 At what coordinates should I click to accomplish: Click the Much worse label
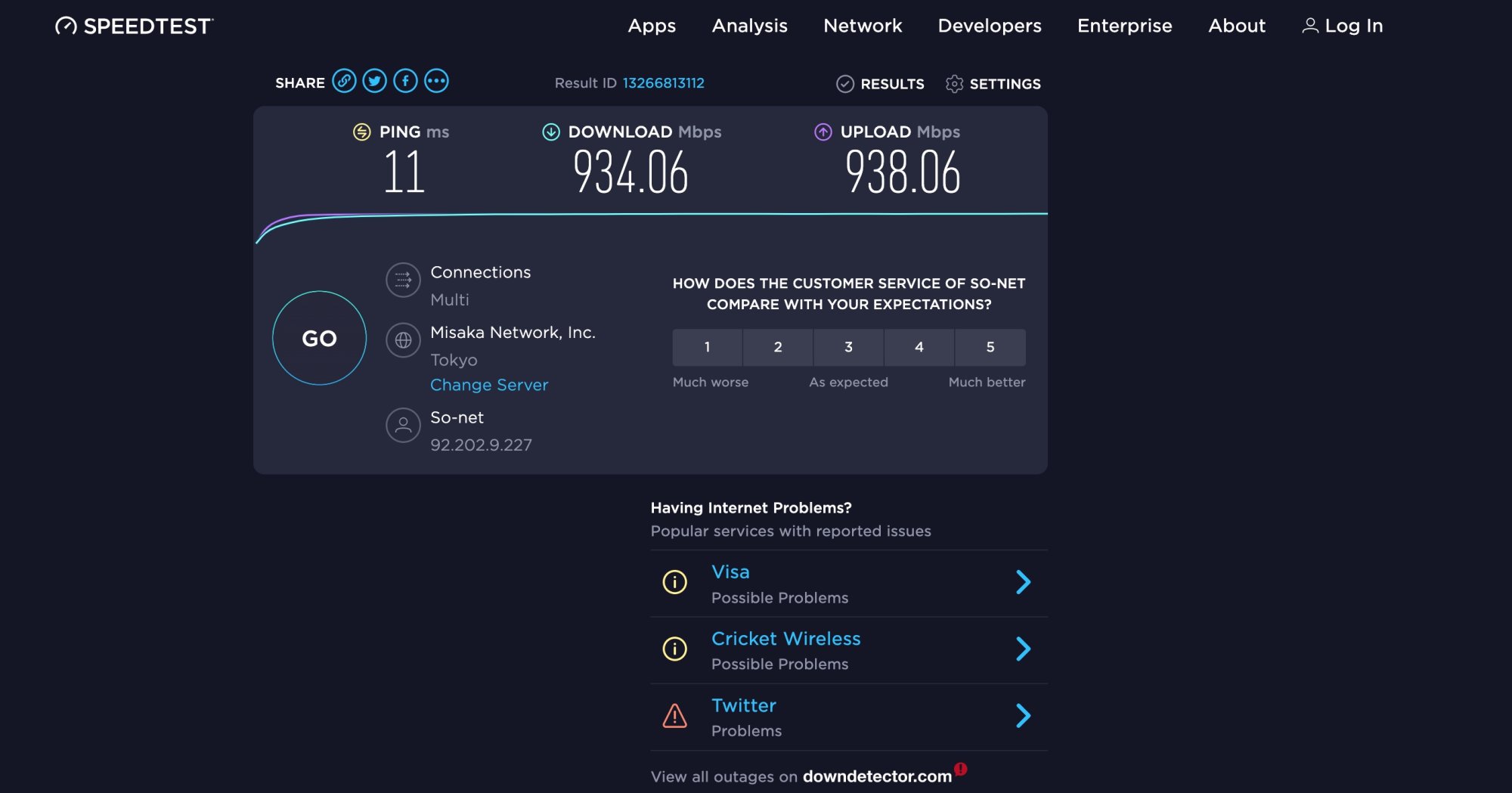pos(711,383)
